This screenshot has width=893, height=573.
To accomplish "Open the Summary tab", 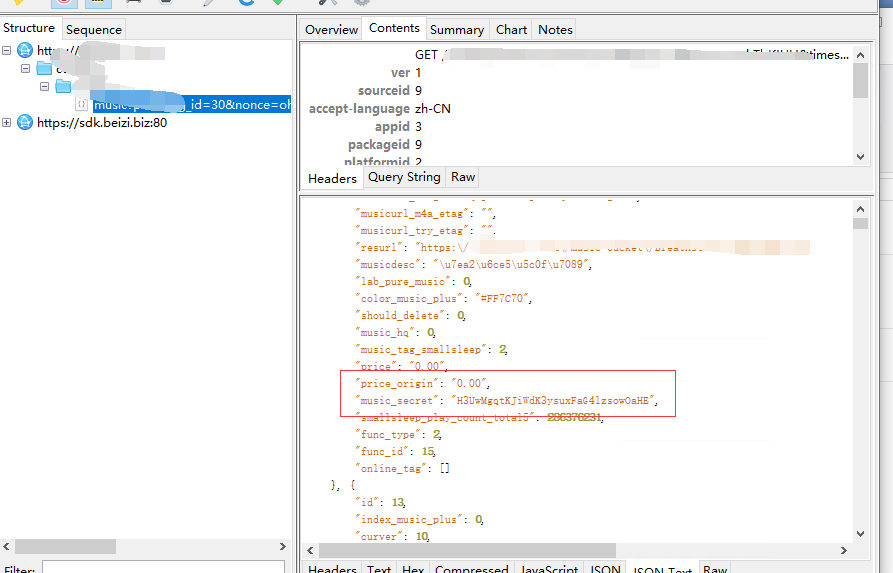I will 457,30.
